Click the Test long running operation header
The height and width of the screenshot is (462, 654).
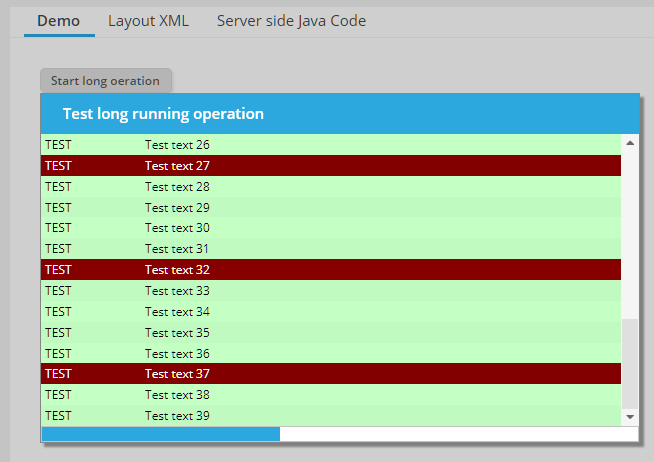tap(163, 114)
